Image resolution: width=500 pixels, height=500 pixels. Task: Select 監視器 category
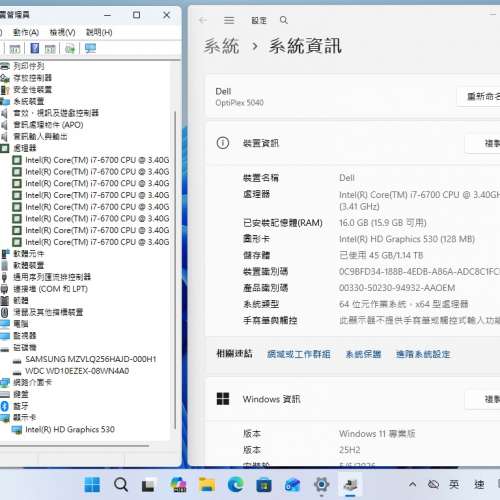click(x=25, y=336)
